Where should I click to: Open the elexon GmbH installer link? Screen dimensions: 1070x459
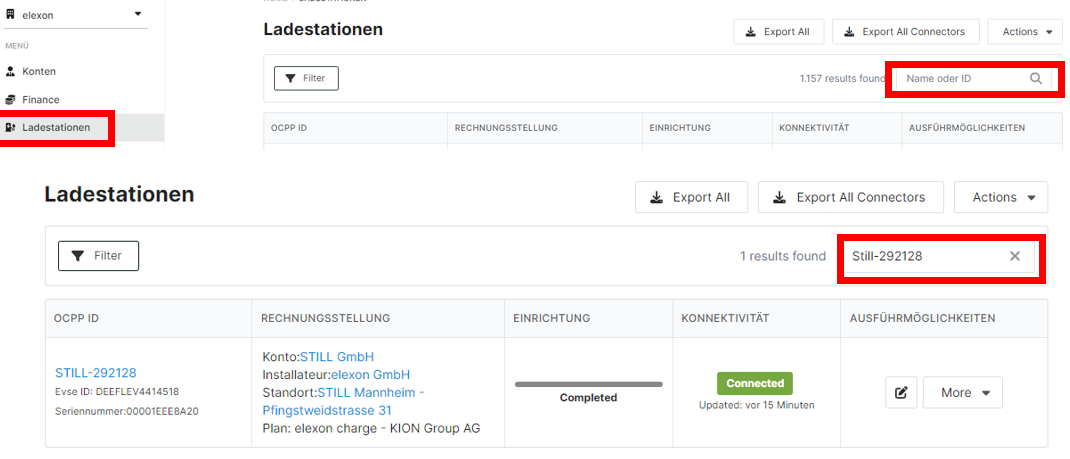point(371,374)
